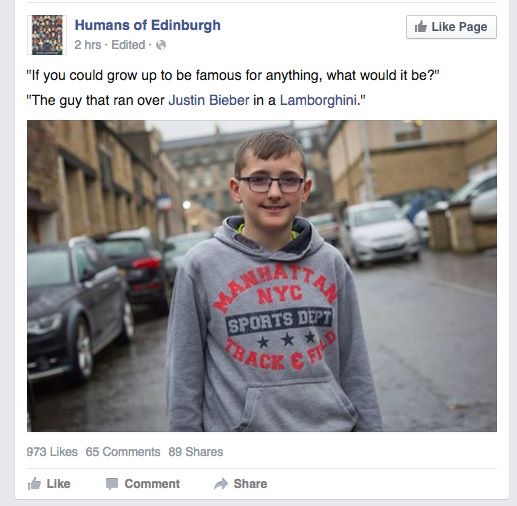View the 89 Shares list
Viewport: 517px width, 506px height.
[x=196, y=452]
